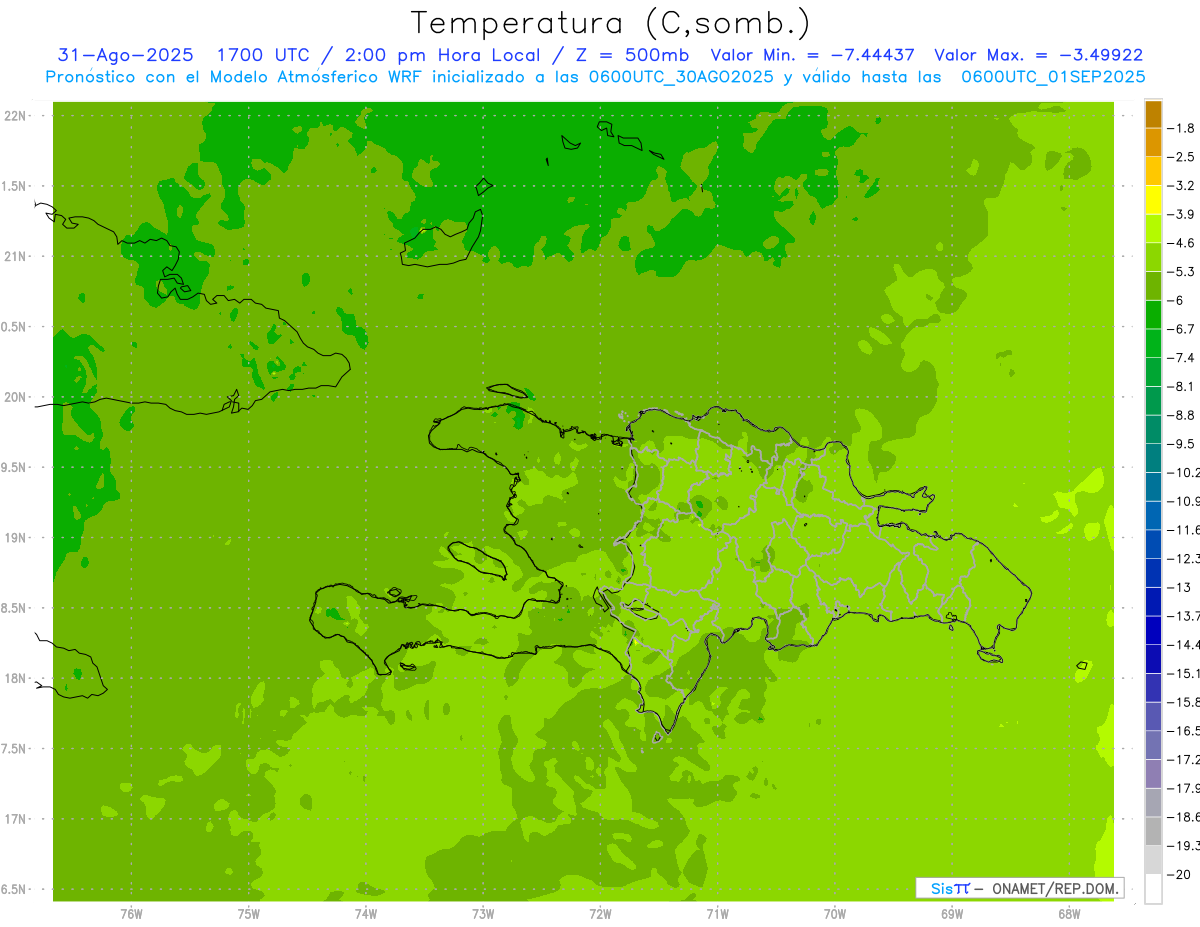Click the 'Valor Max. = -3.49922' text
This screenshot has width=1200, height=927.
tap(1038, 56)
